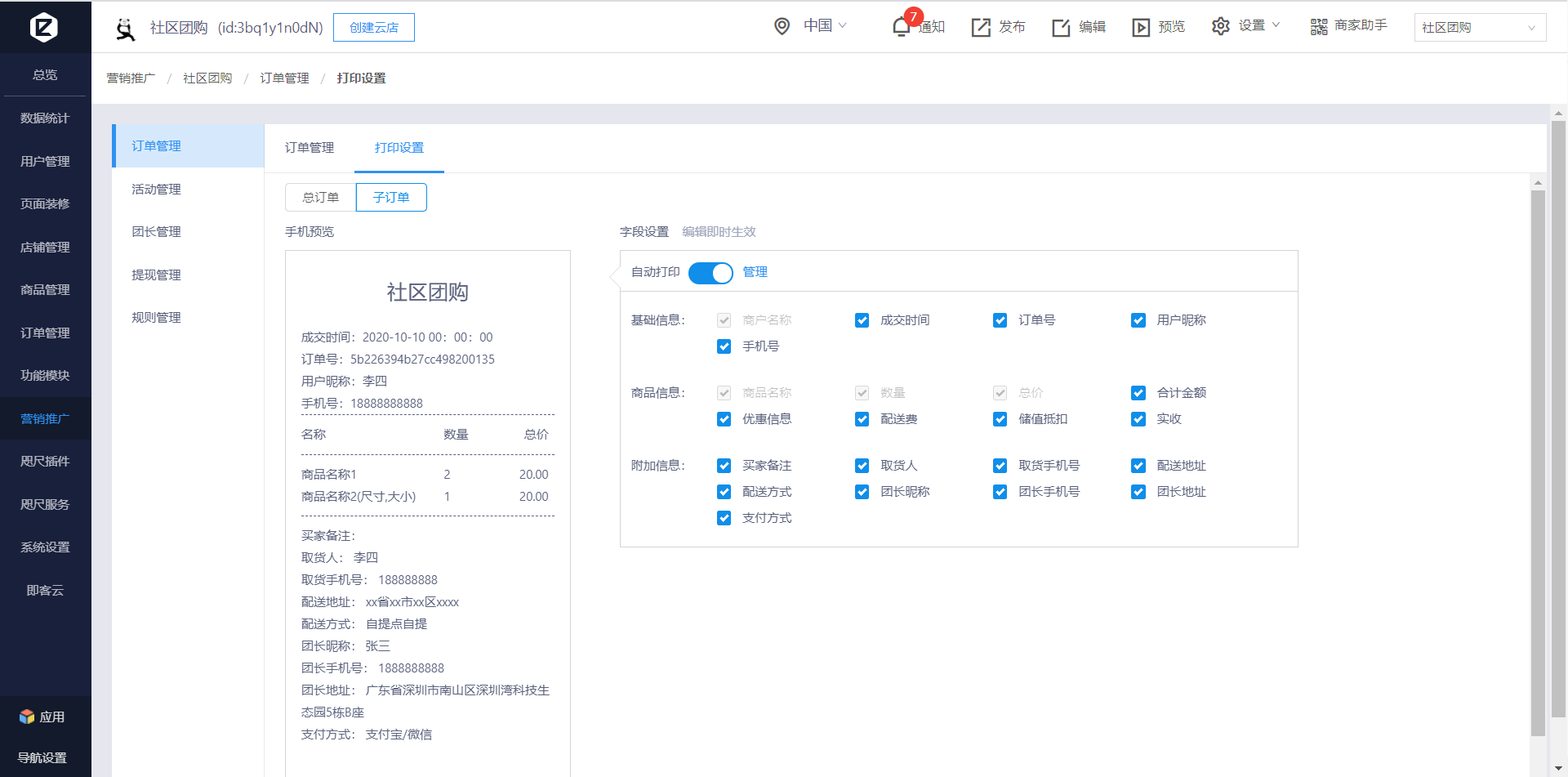Uncheck the 实收 checkbox

1138,419
